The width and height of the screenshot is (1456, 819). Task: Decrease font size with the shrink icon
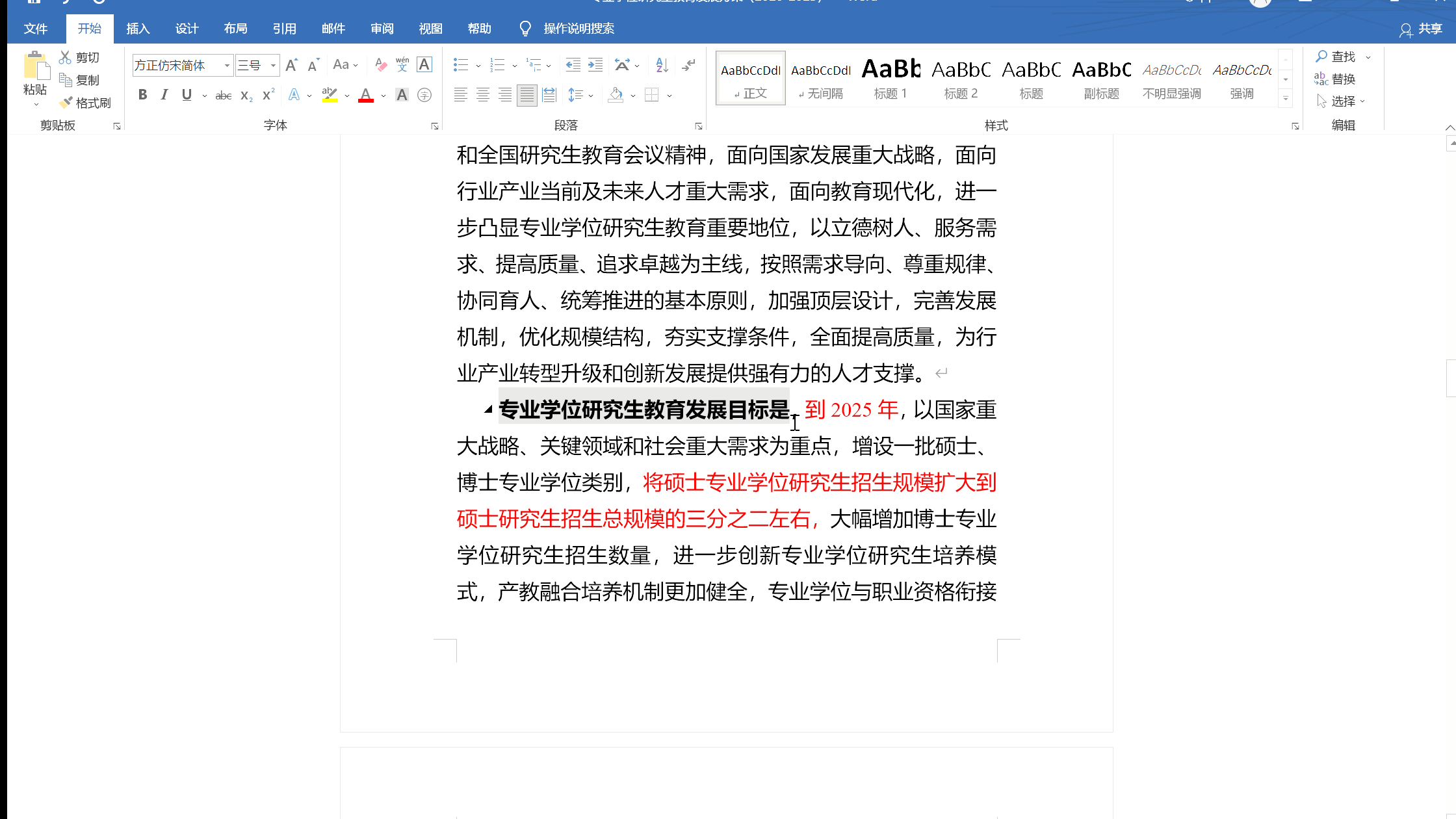(x=313, y=65)
